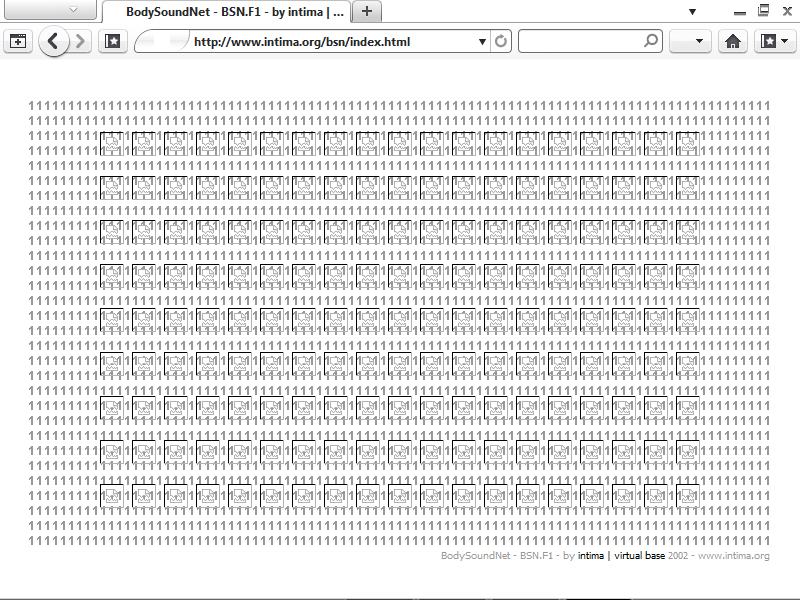Click inside the address bar URL field
Screen dimensions: 800x600
click(x=330, y=42)
